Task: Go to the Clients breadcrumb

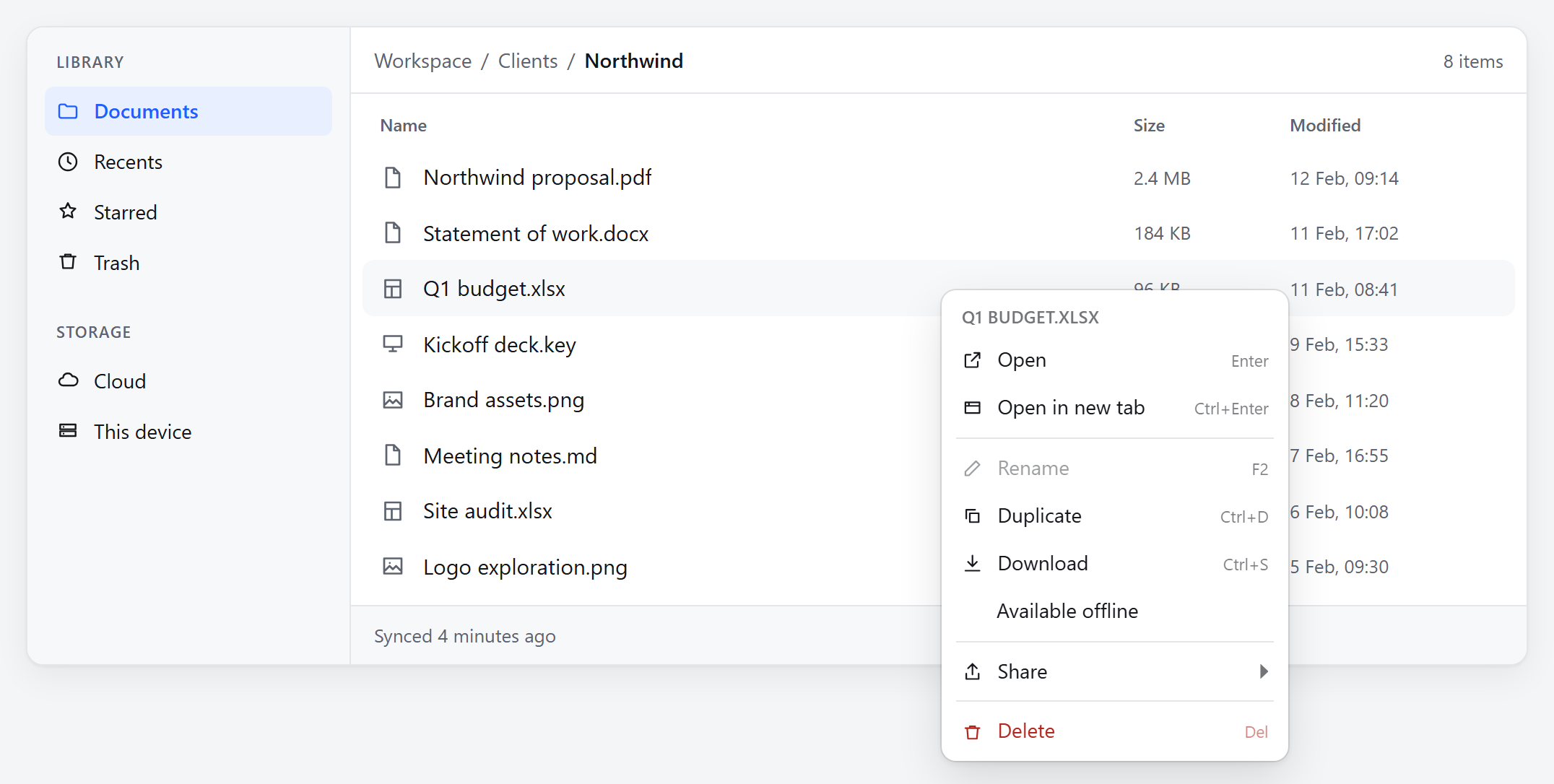Action: pyautogui.click(x=528, y=61)
